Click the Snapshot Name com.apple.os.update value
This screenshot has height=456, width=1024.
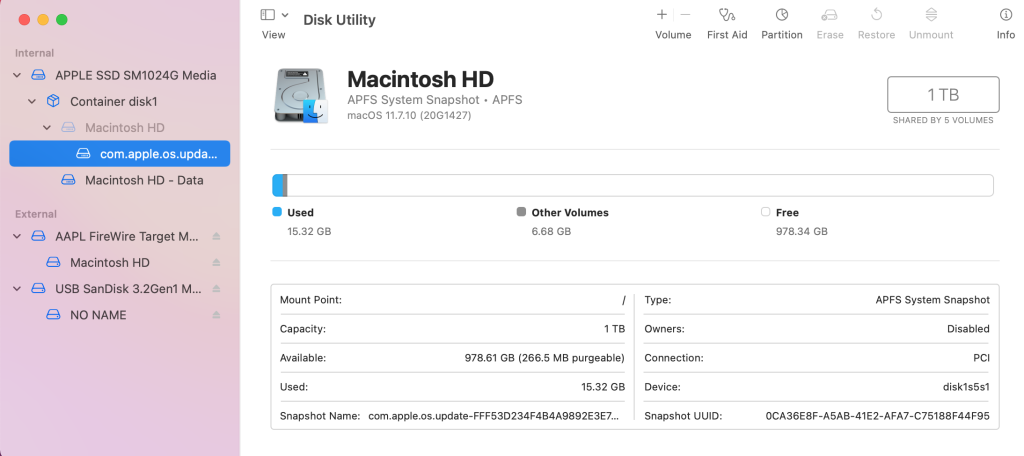(493, 415)
